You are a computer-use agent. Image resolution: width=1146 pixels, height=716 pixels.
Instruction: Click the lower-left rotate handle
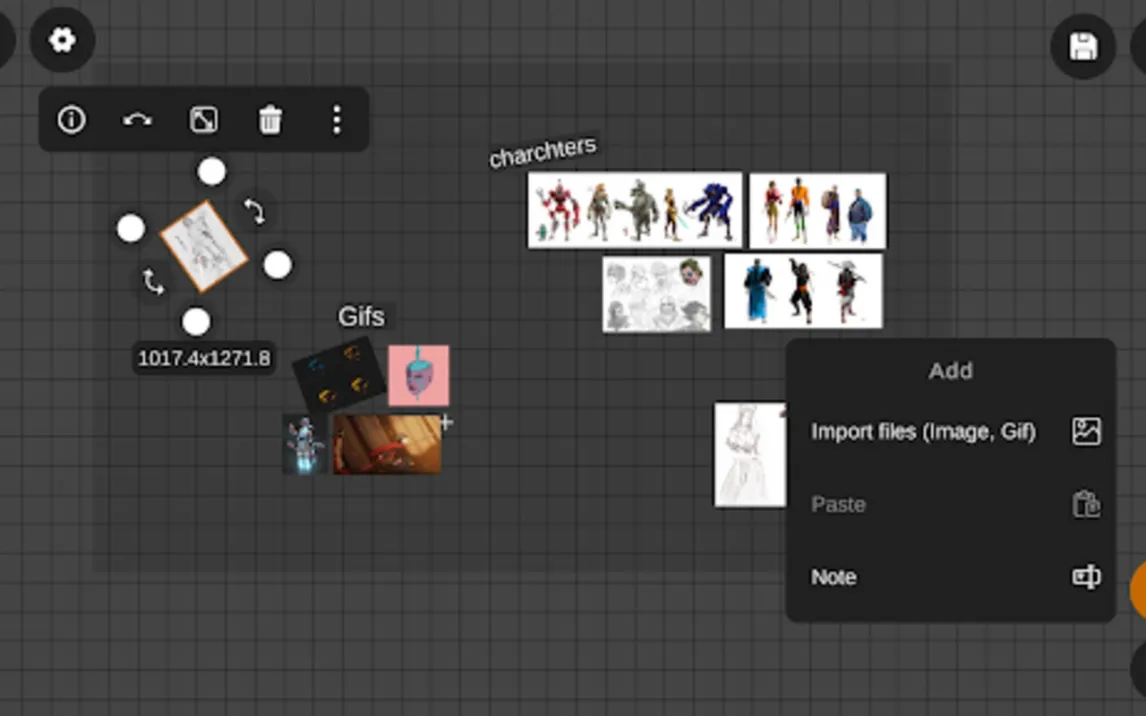[153, 281]
